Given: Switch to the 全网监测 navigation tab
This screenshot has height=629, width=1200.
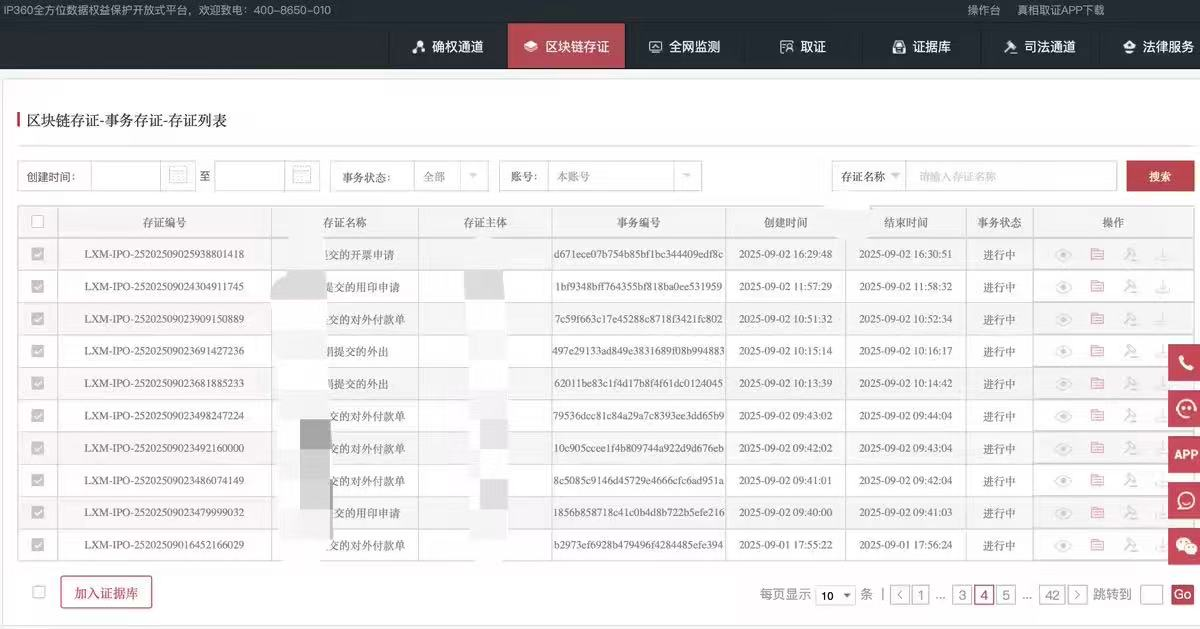Looking at the screenshot, I should coord(684,47).
